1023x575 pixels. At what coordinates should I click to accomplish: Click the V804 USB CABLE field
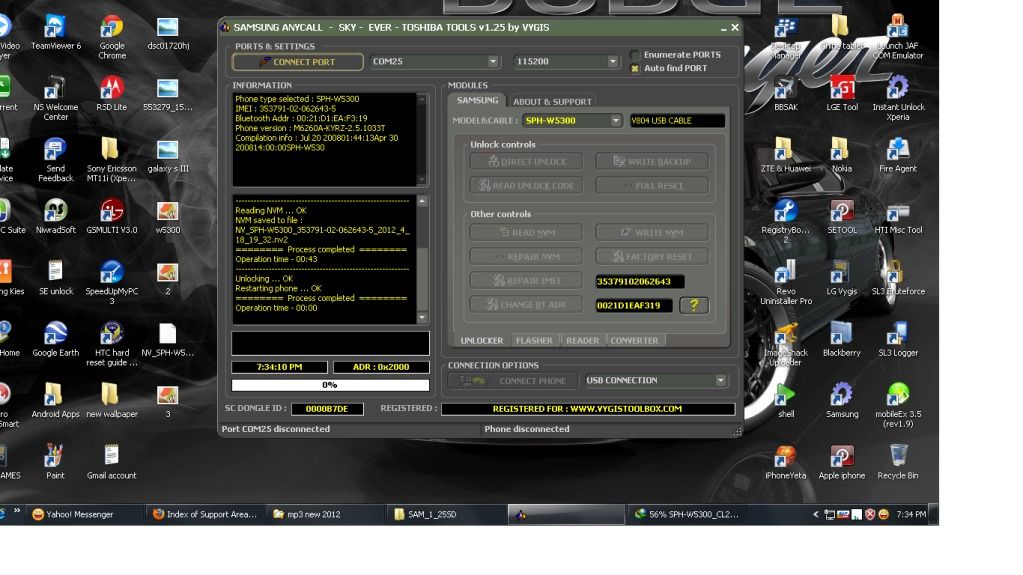point(677,121)
